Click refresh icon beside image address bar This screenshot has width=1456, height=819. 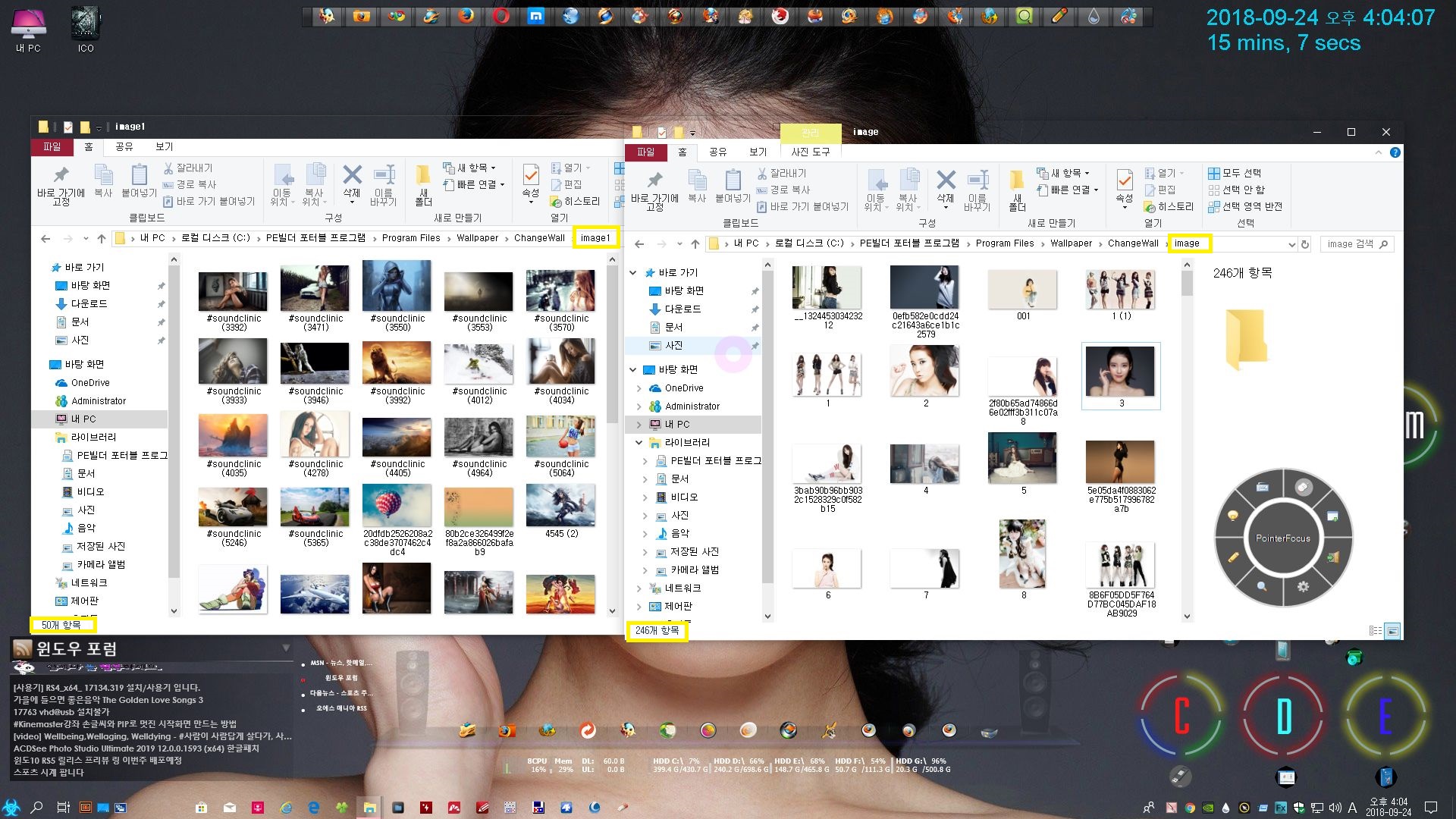(1305, 244)
